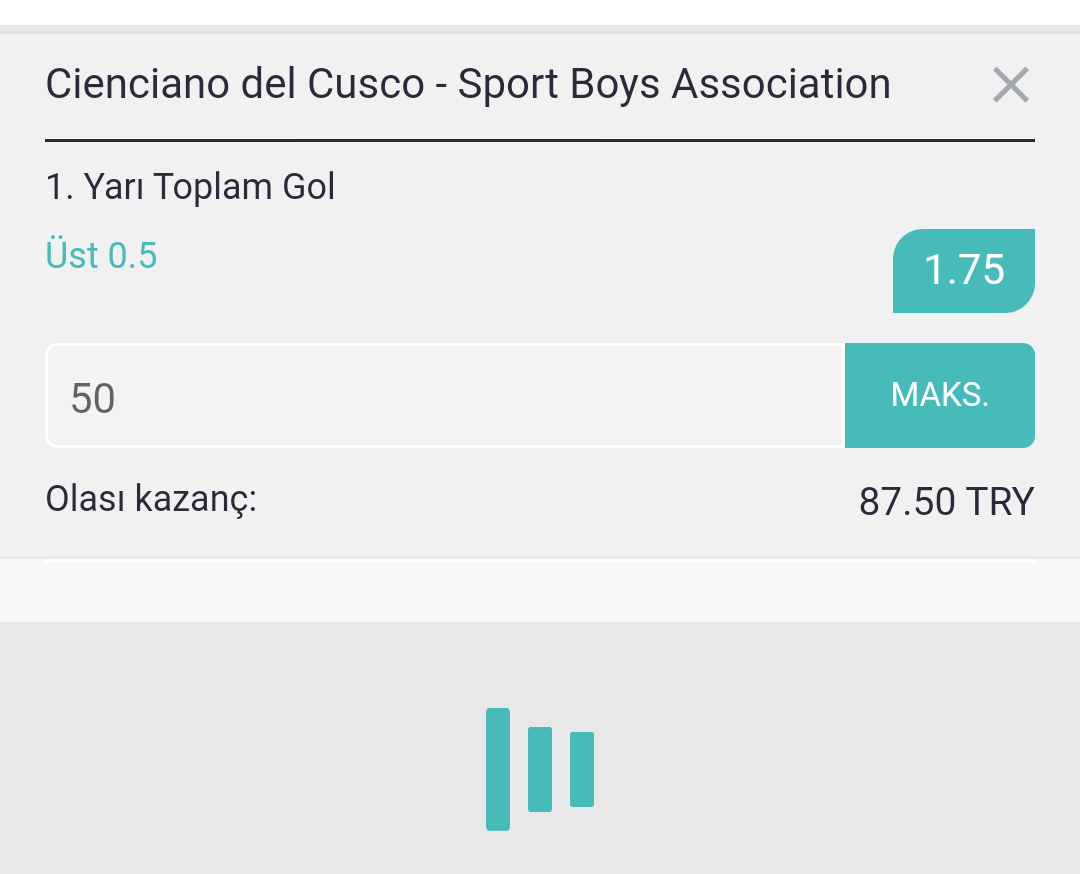
Task: Click the TRY currency text
Action: [1000, 501]
